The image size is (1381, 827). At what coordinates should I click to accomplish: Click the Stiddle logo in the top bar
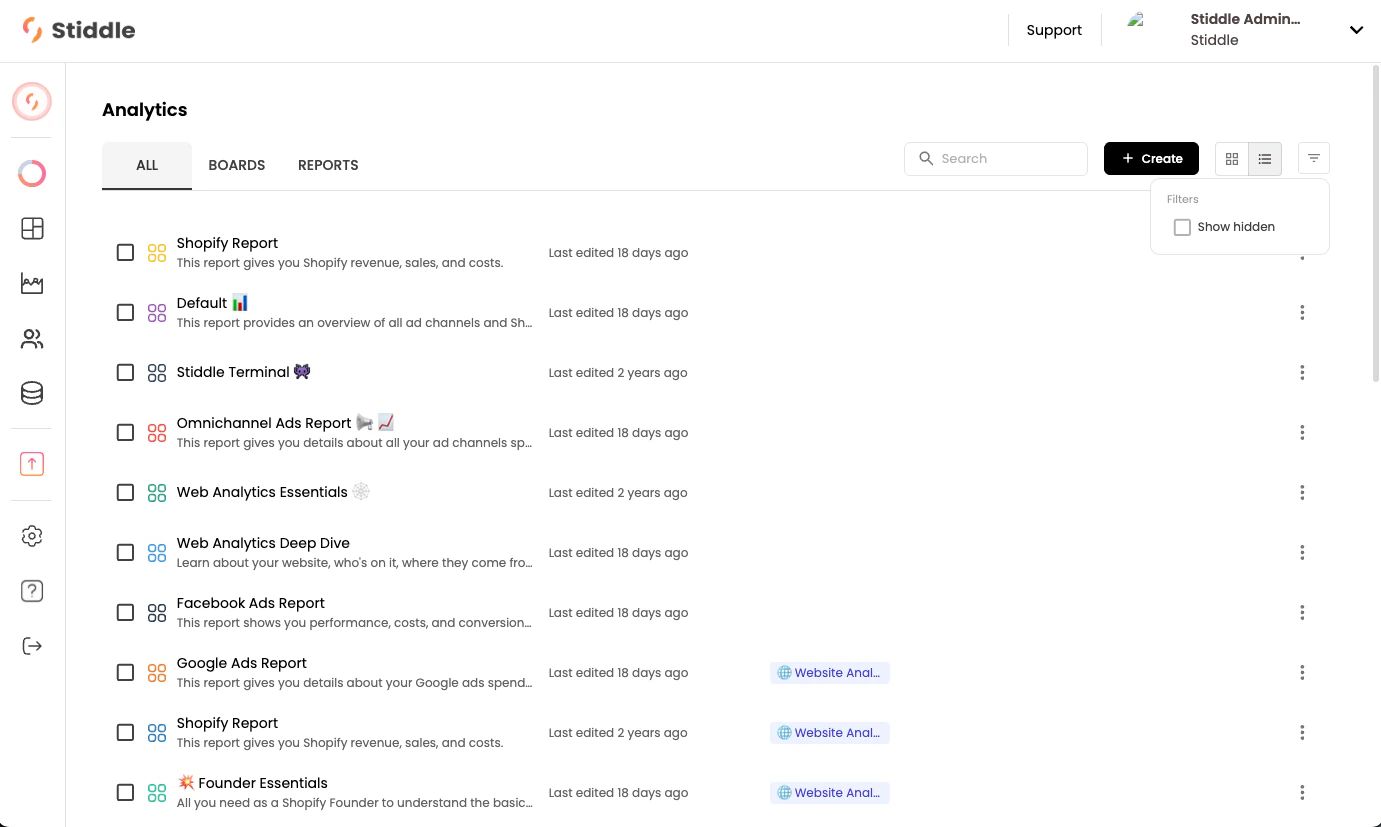(x=78, y=29)
